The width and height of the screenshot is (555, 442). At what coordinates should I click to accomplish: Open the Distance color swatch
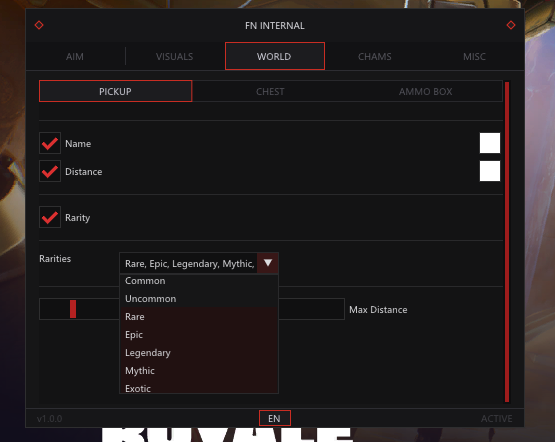(490, 171)
